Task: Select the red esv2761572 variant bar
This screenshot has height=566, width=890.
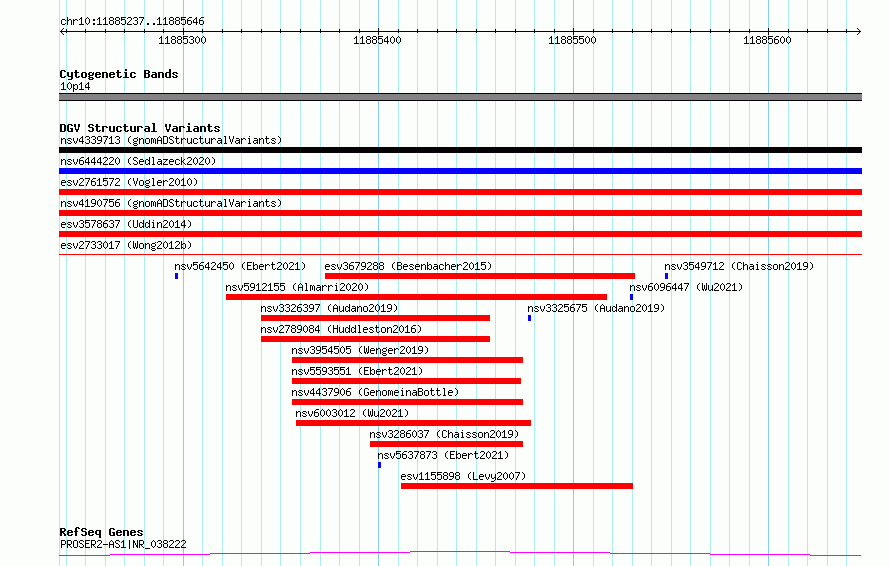Action: coord(460,192)
